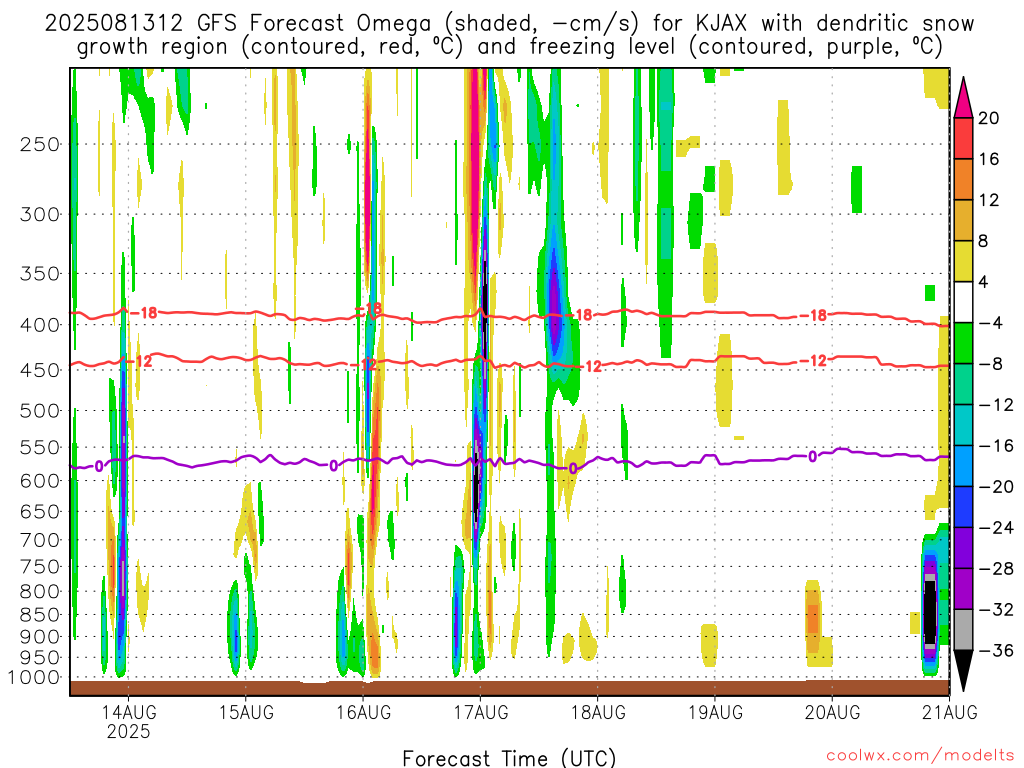This screenshot has height=768, width=1024.
Task: Select the 15AUG date label
Action: click(246, 712)
